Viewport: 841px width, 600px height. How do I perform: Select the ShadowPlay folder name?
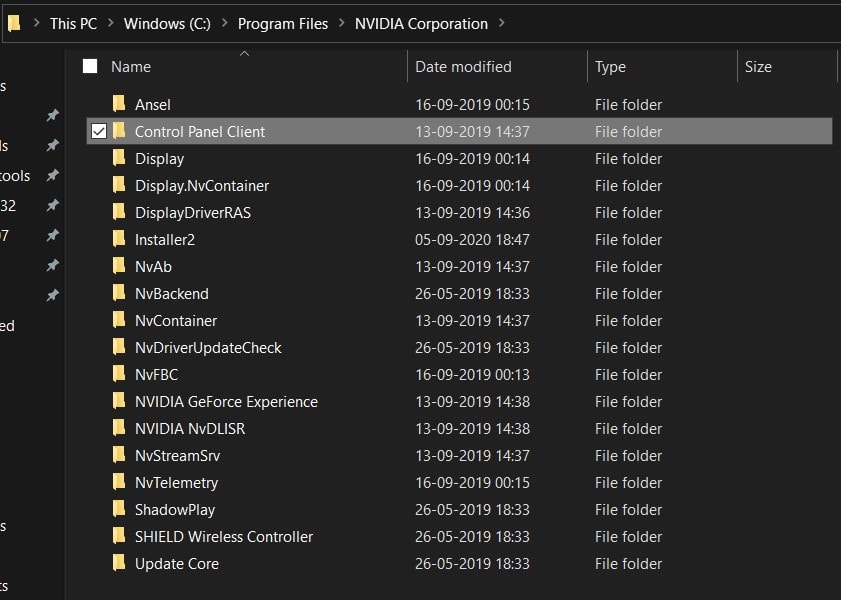coord(175,509)
